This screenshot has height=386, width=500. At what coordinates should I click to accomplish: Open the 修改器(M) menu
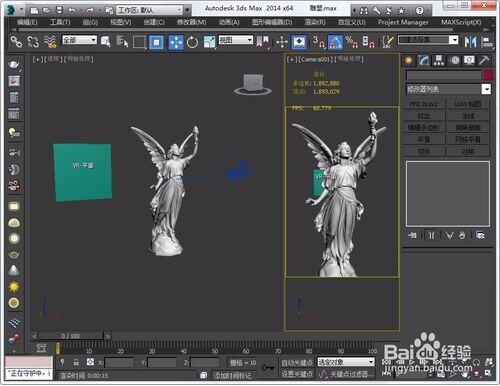(x=191, y=22)
